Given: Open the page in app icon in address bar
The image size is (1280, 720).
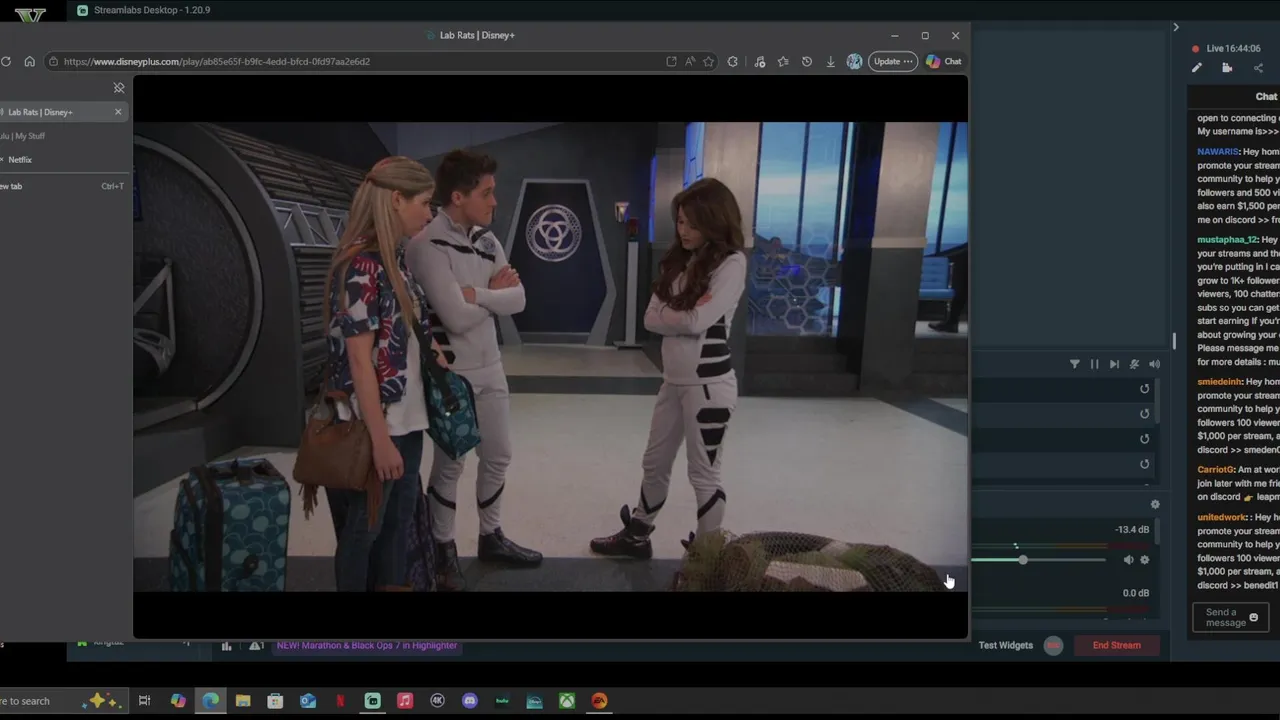Looking at the screenshot, I should (x=671, y=61).
